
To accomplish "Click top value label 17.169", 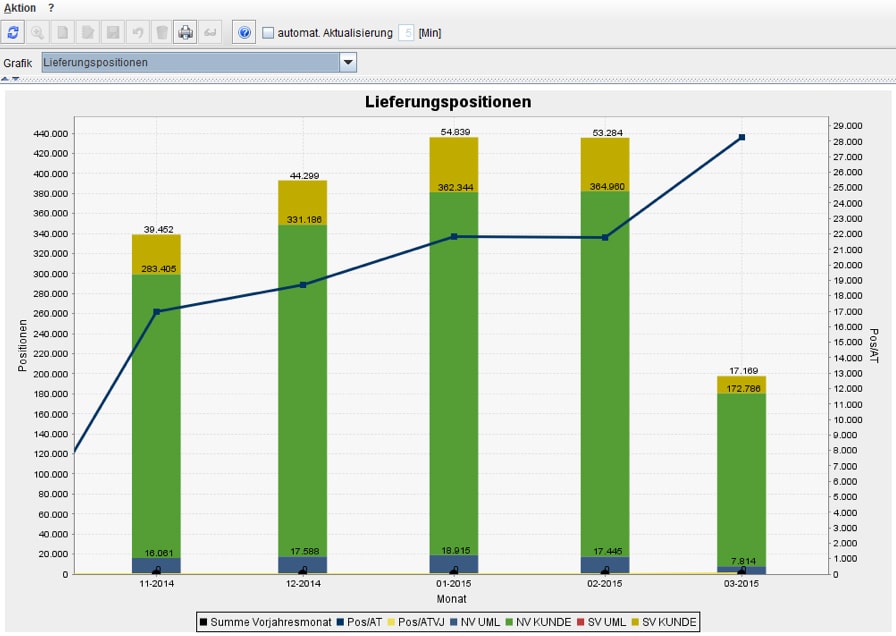I will (743, 371).
